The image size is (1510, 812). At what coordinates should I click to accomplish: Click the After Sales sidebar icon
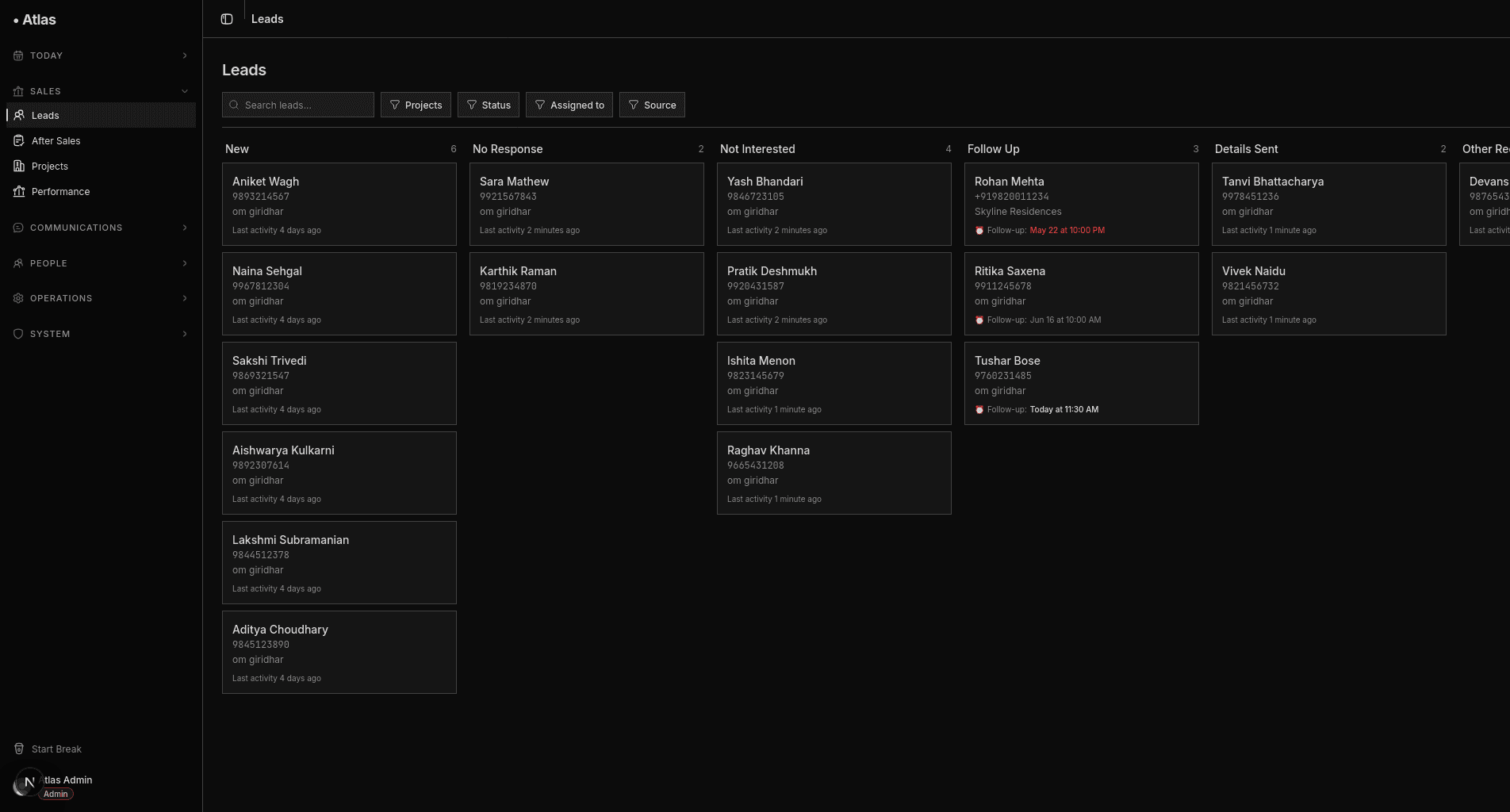(x=19, y=140)
